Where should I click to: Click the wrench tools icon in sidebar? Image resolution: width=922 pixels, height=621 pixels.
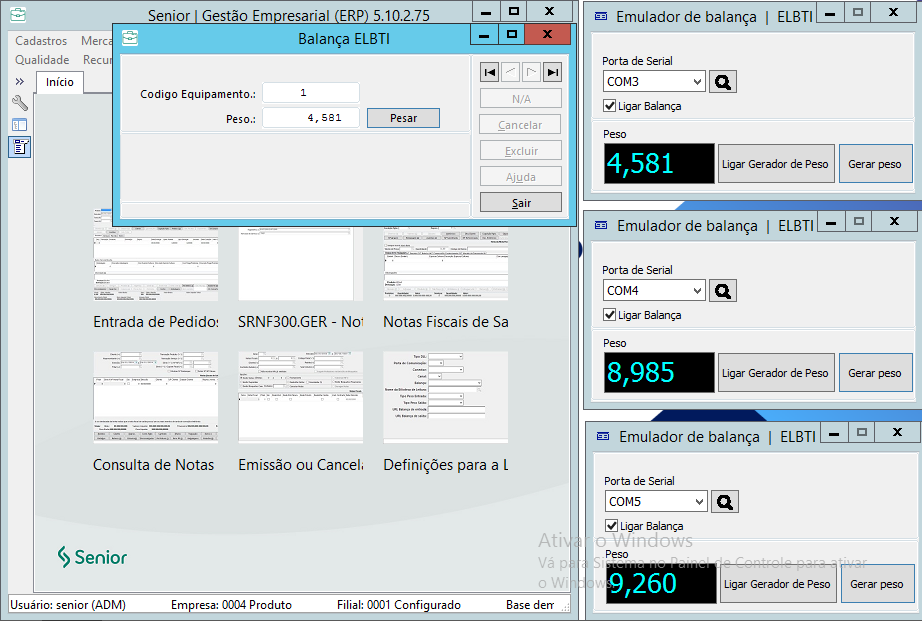(19, 103)
